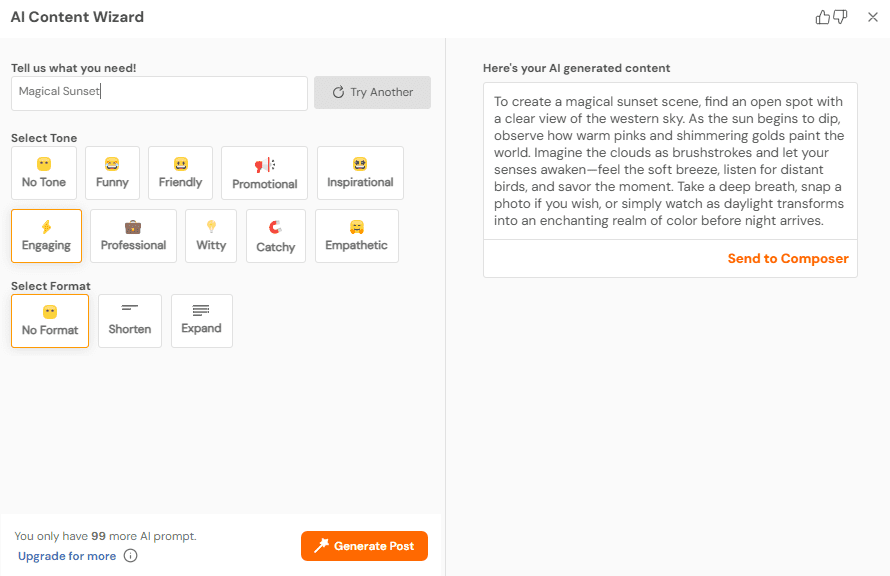Choose the Shorten format
The image size is (890, 576).
[x=130, y=321]
